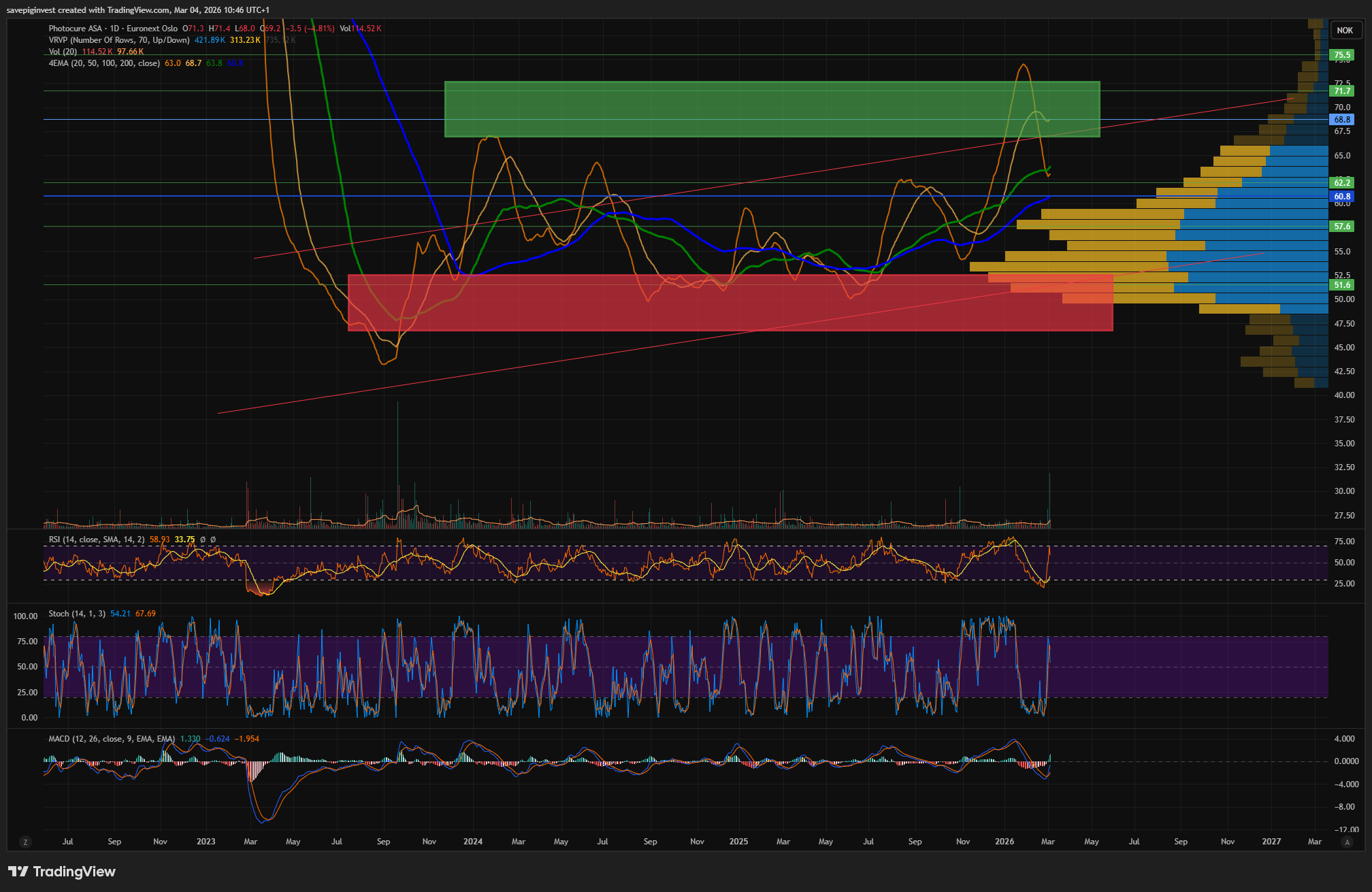Click the Stoch (14, 1, 3) legend

pos(76,614)
